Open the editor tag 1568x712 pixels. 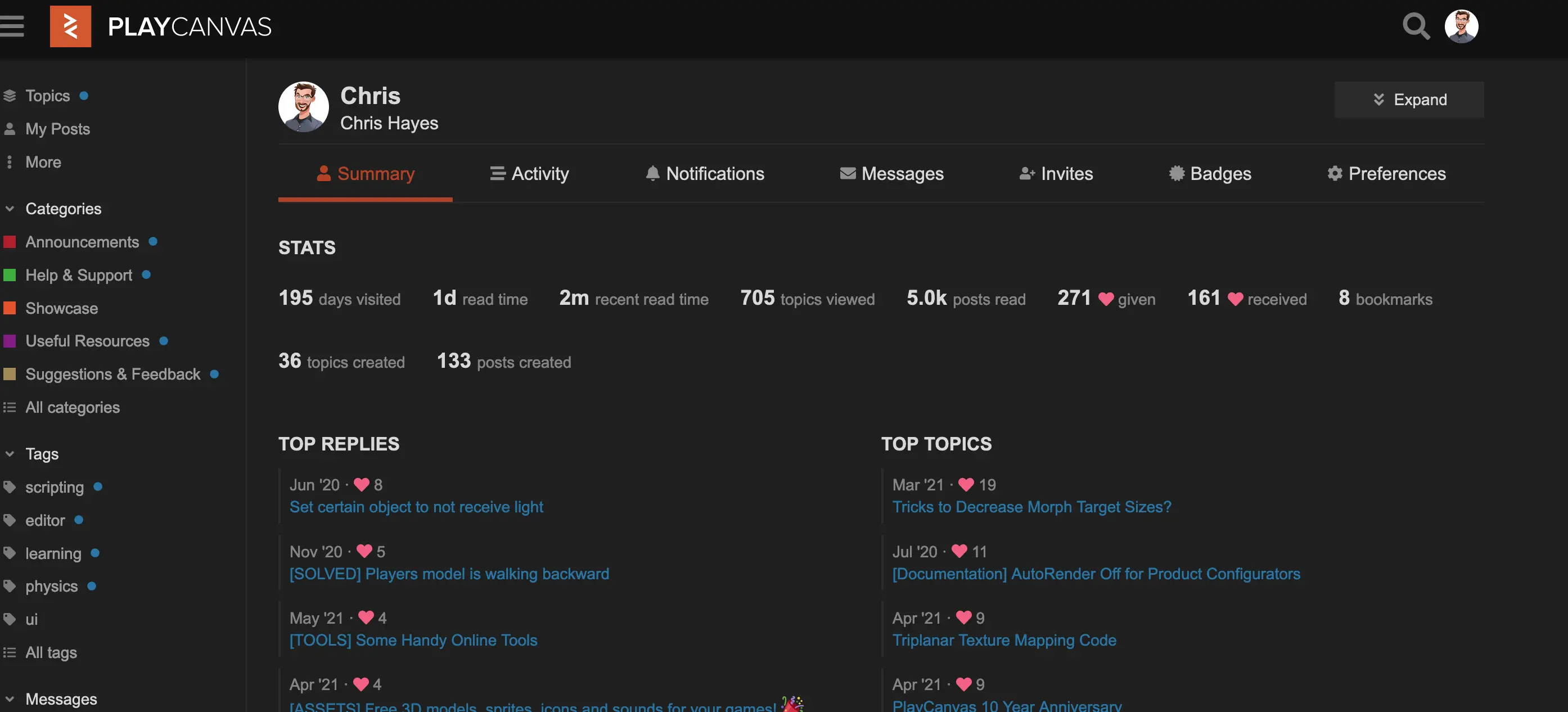45,520
